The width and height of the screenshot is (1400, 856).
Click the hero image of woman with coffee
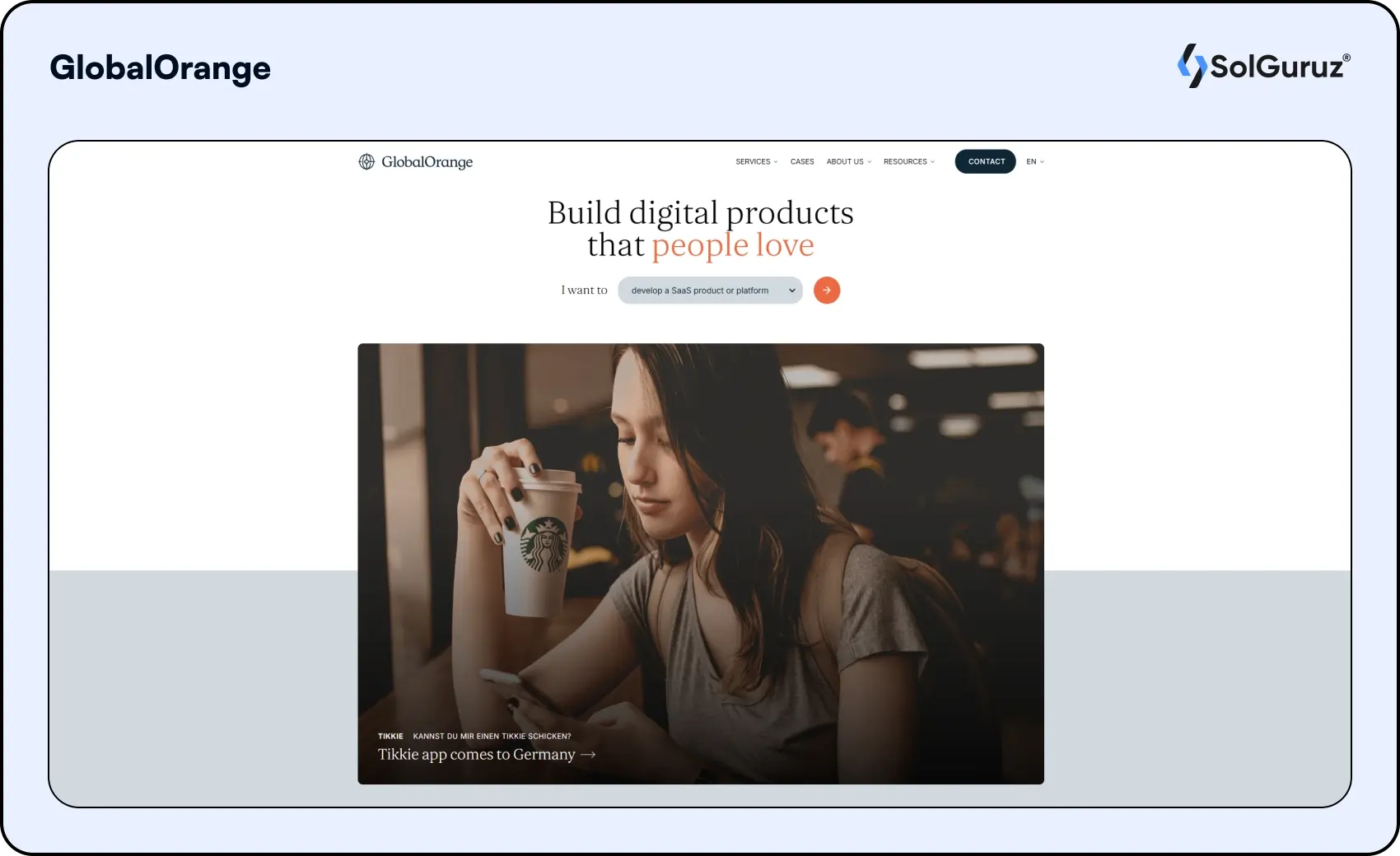pos(700,535)
